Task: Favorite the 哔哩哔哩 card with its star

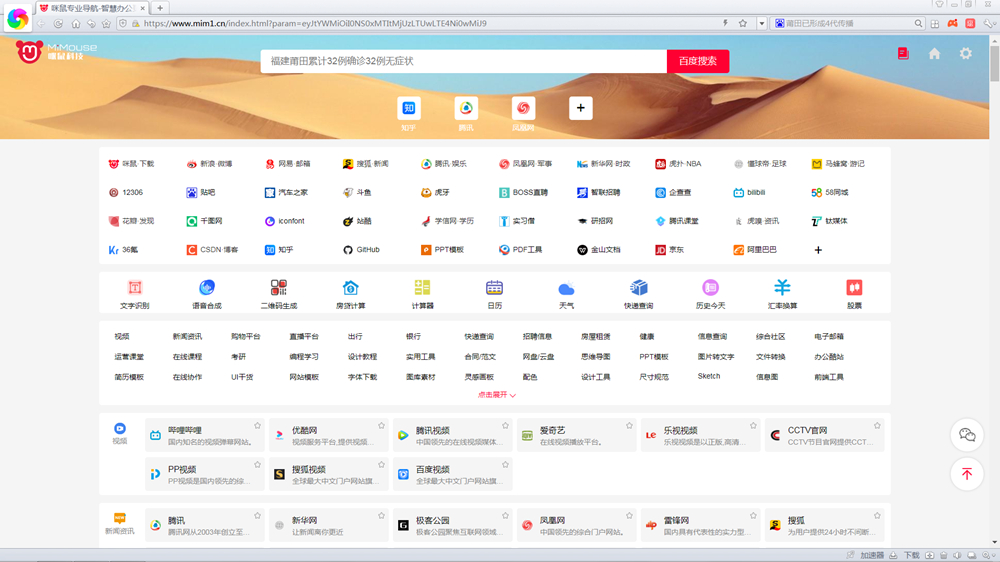Action: pos(258,425)
